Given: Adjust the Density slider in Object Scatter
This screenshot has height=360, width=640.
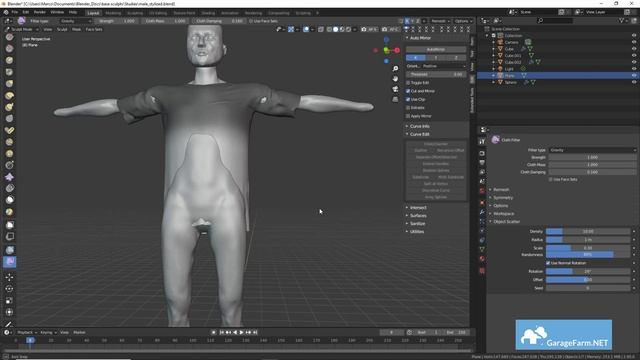Looking at the screenshot, I should click(x=588, y=231).
